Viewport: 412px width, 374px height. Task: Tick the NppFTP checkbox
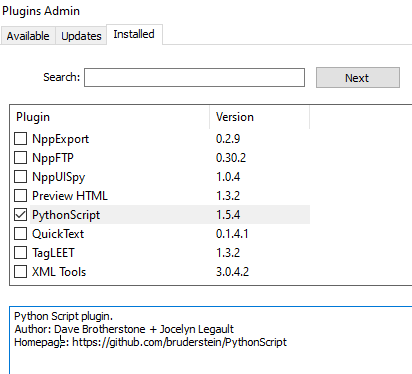coord(20,158)
